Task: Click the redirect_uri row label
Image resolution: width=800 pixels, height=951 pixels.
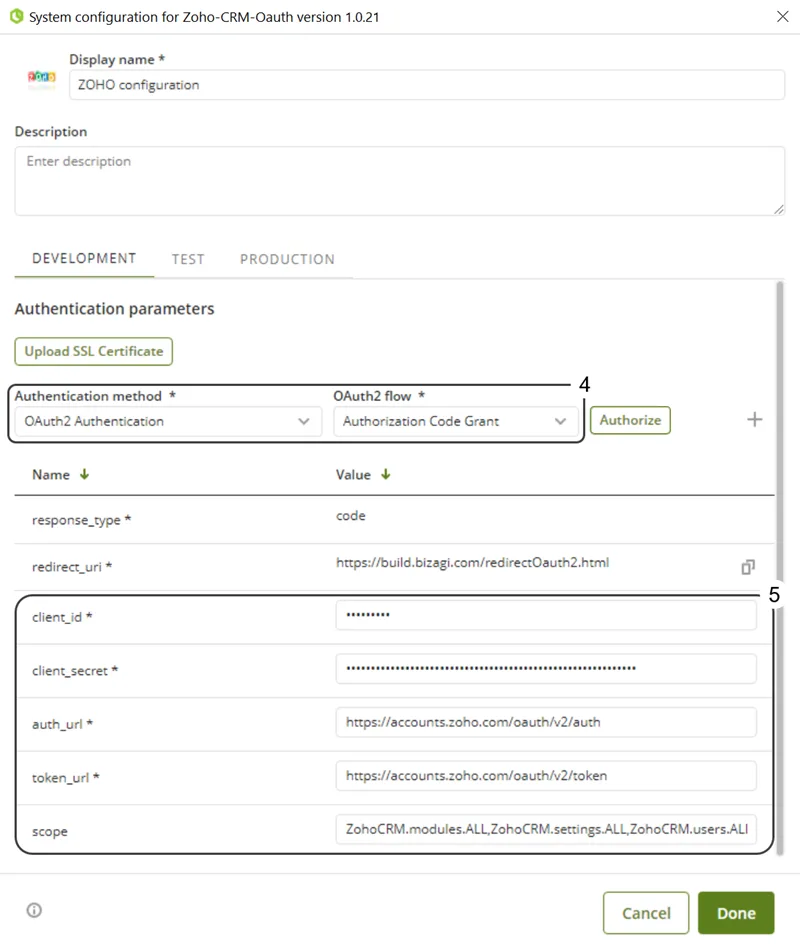Action: click(72, 566)
